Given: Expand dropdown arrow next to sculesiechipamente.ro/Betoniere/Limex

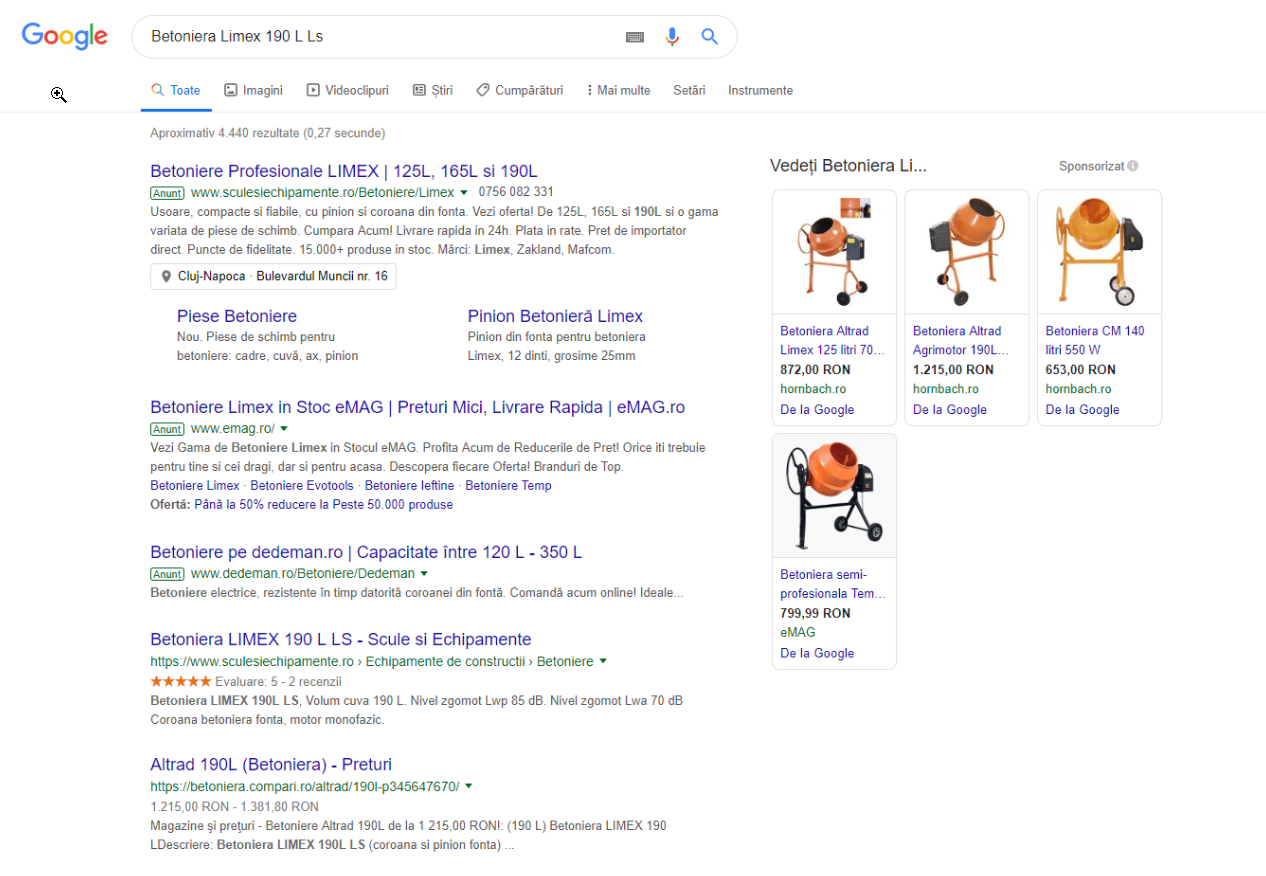Looking at the screenshot, I should click(464, 192).
